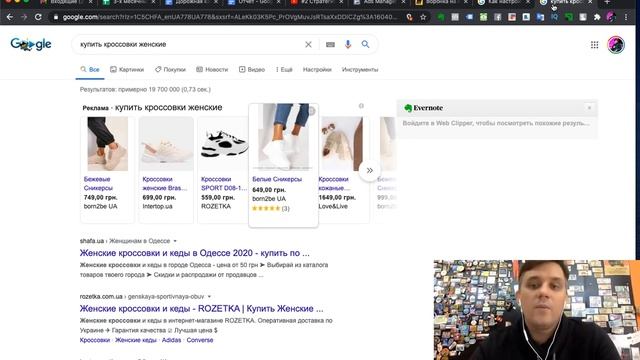Open 'Настройки' search settings

click(317, 69)
